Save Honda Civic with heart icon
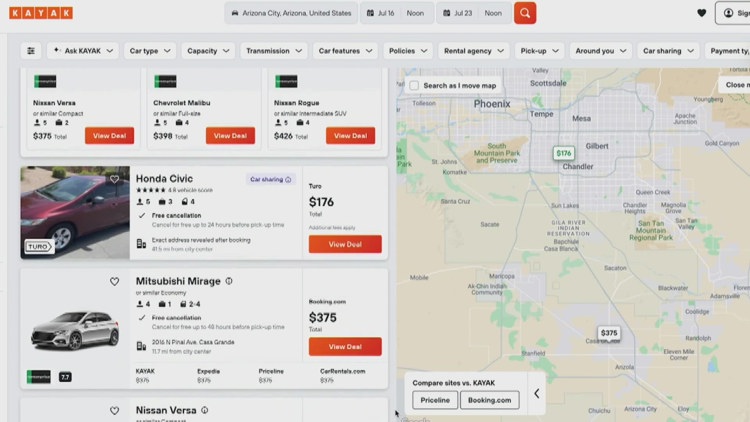 pyautogui.click(x=114, y=179)
